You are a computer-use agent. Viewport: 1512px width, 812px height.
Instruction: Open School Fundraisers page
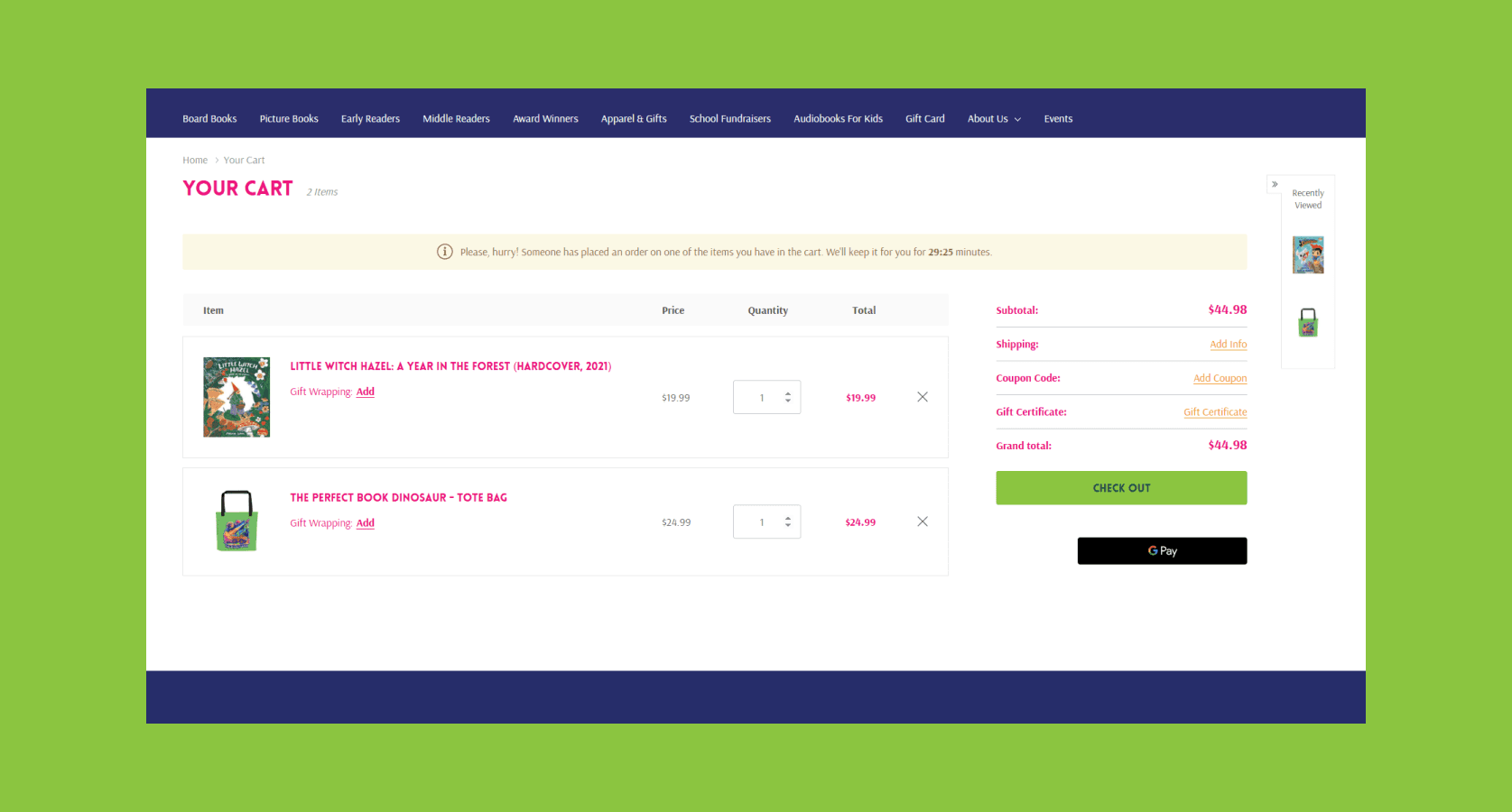click(730, 119)
